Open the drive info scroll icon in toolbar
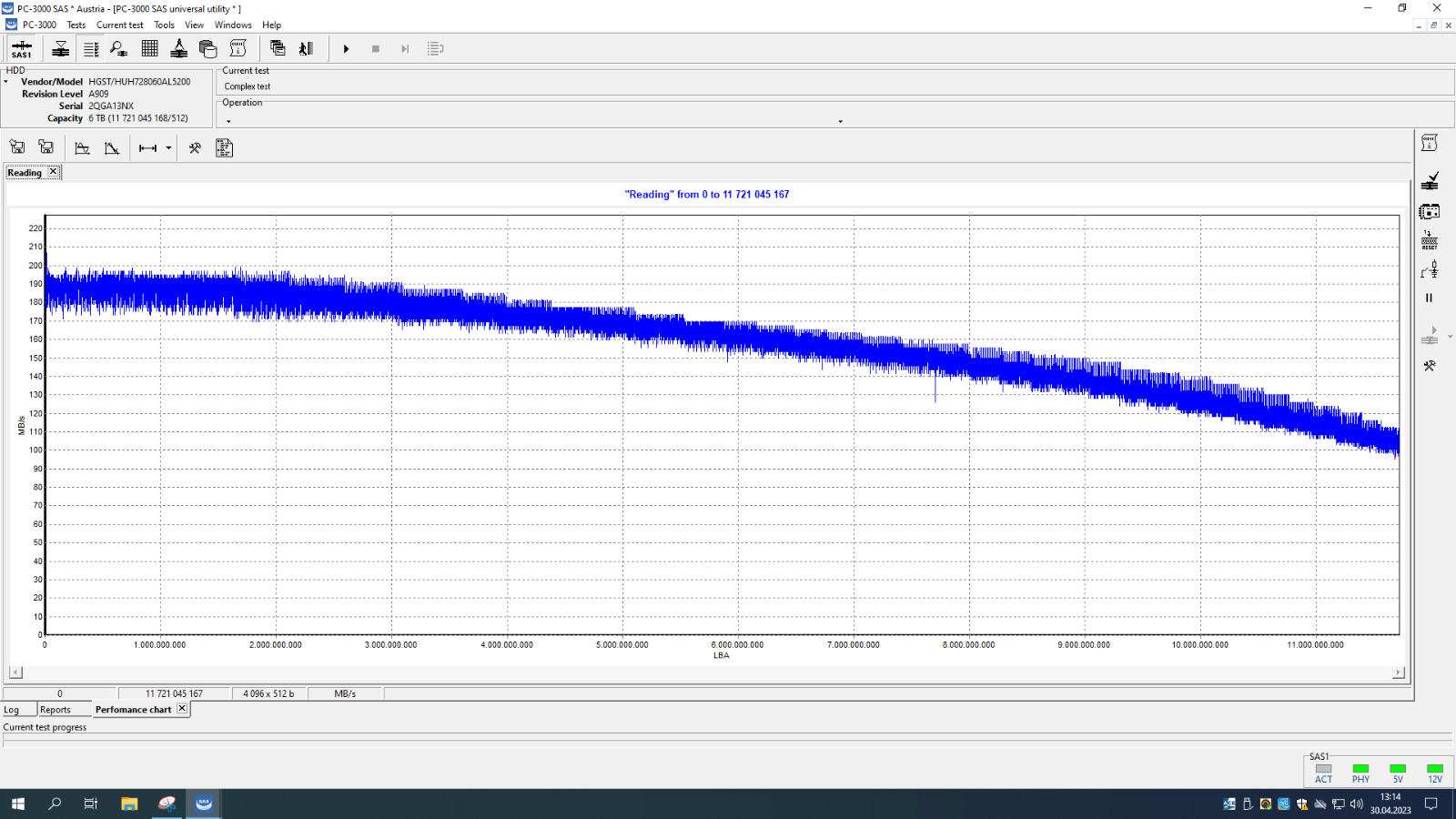The height and width of the screenshot is (819, 1456). point(238,49)
